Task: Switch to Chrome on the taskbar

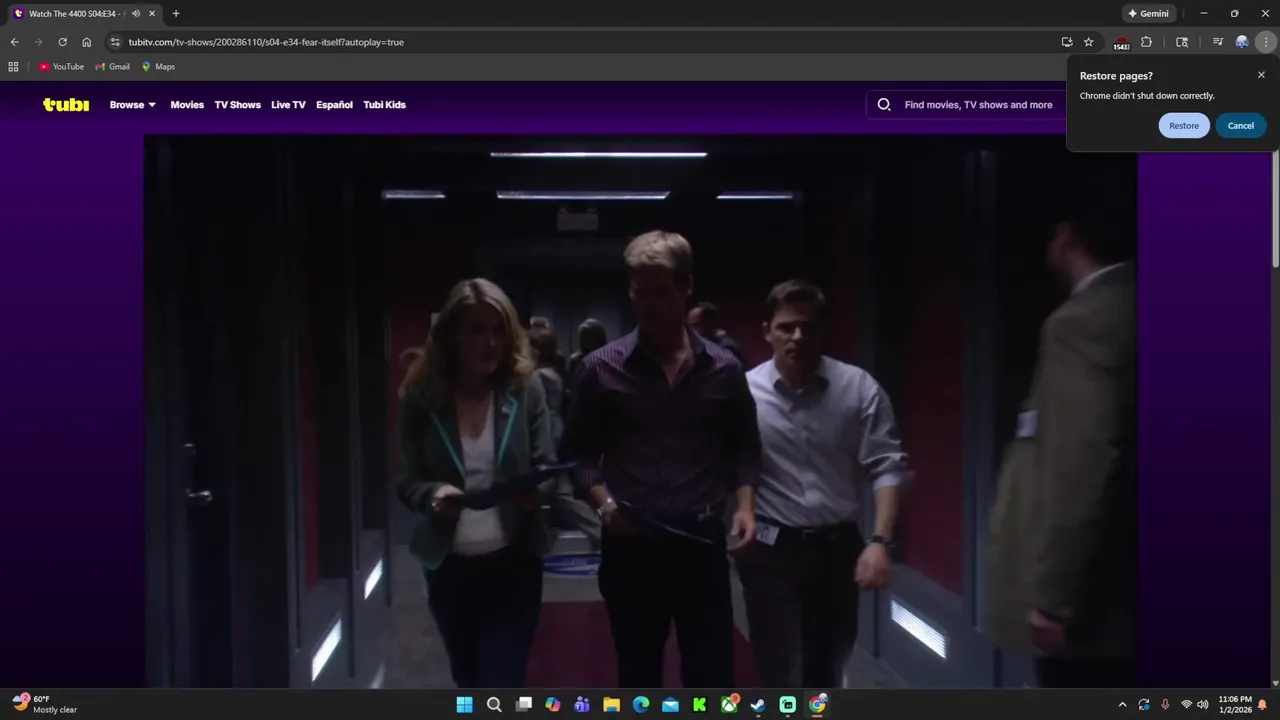Action: point(817,705)
